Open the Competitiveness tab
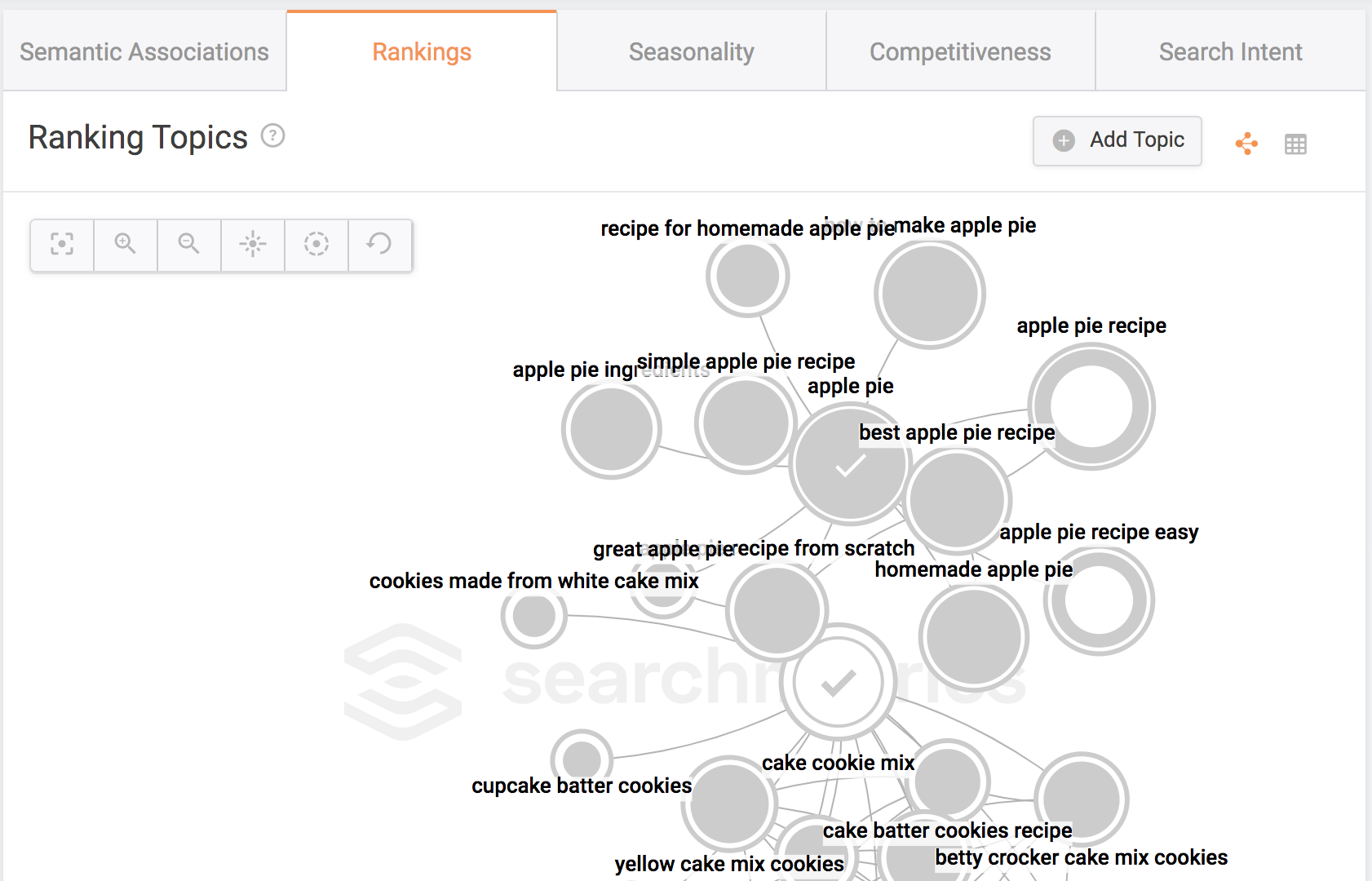Image resolution: width=1372 pixels, height=881 pixels. tap(960, 52)
